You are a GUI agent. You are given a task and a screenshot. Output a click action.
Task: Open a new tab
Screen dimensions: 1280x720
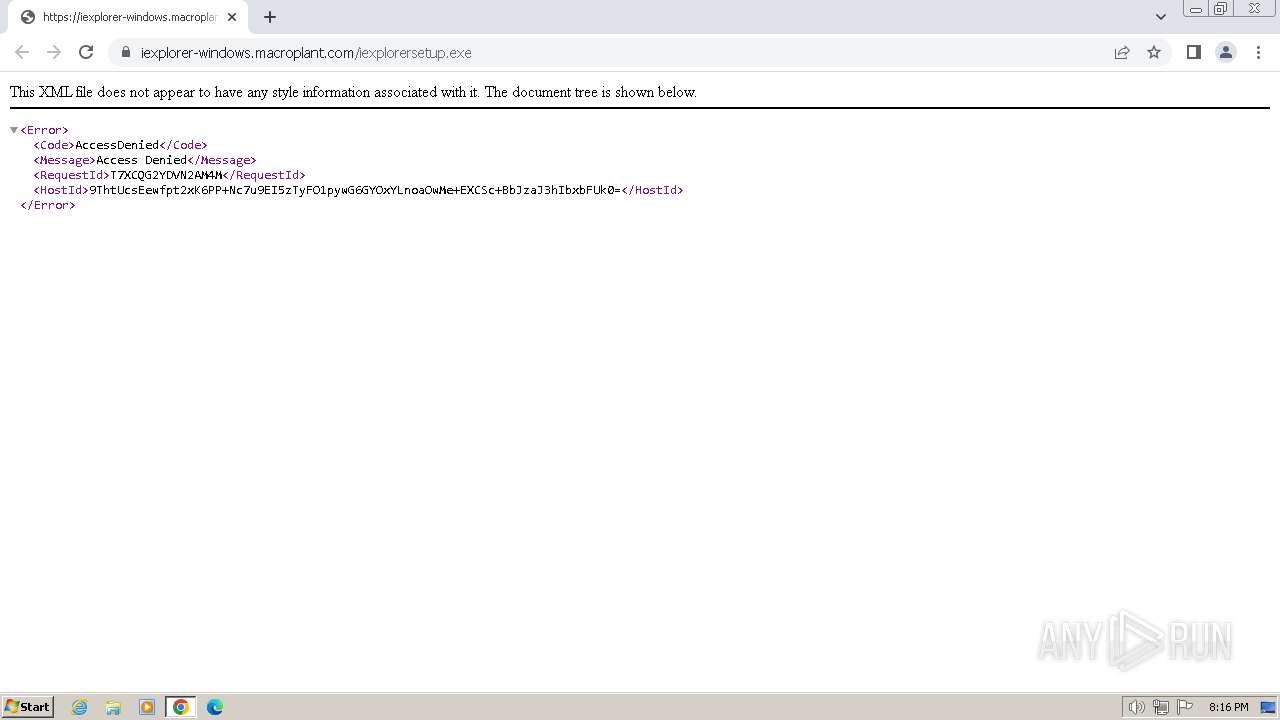click(x=270, y=17)
